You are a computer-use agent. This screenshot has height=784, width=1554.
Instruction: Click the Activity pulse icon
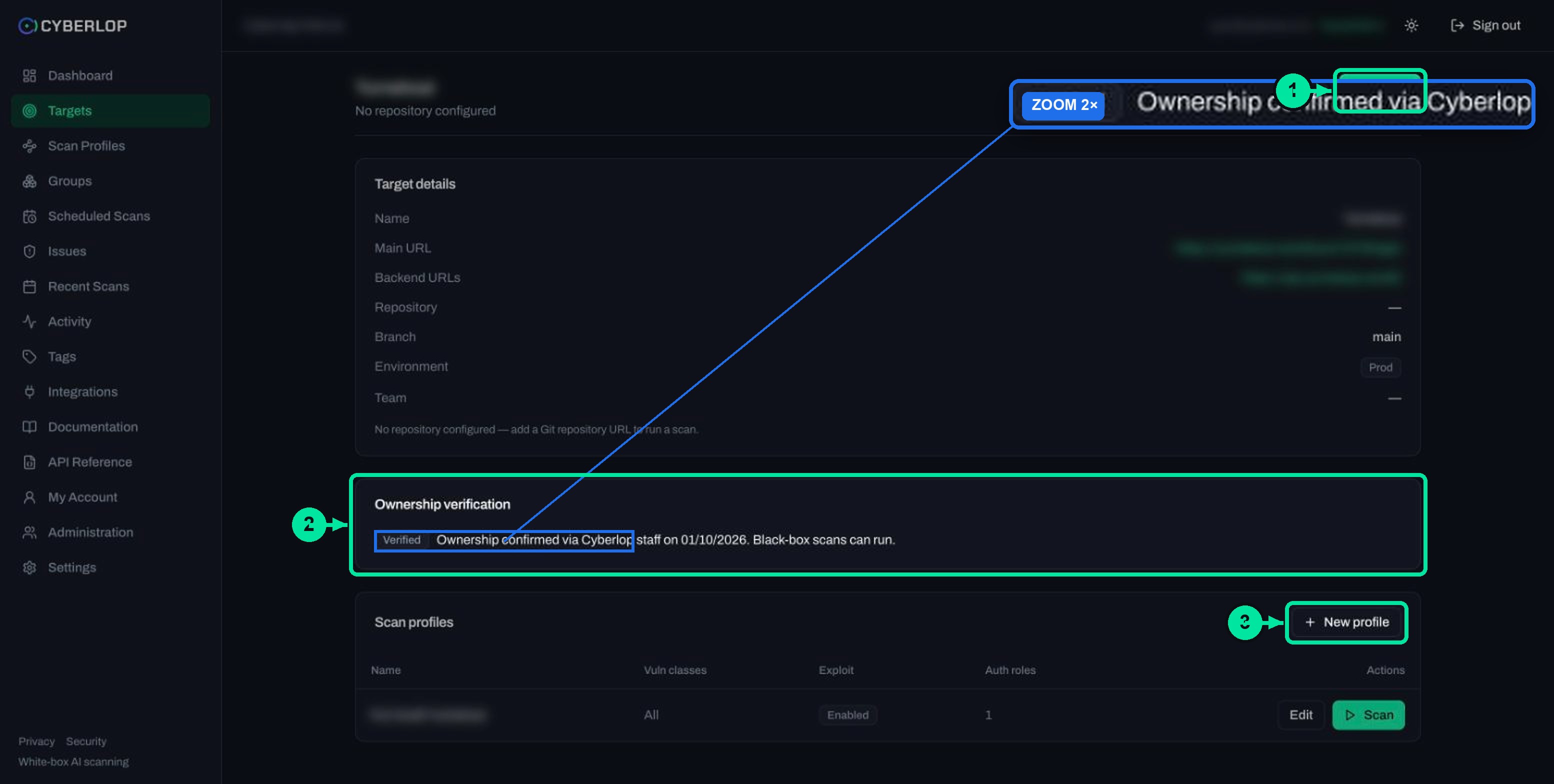[x=29, y=321]
